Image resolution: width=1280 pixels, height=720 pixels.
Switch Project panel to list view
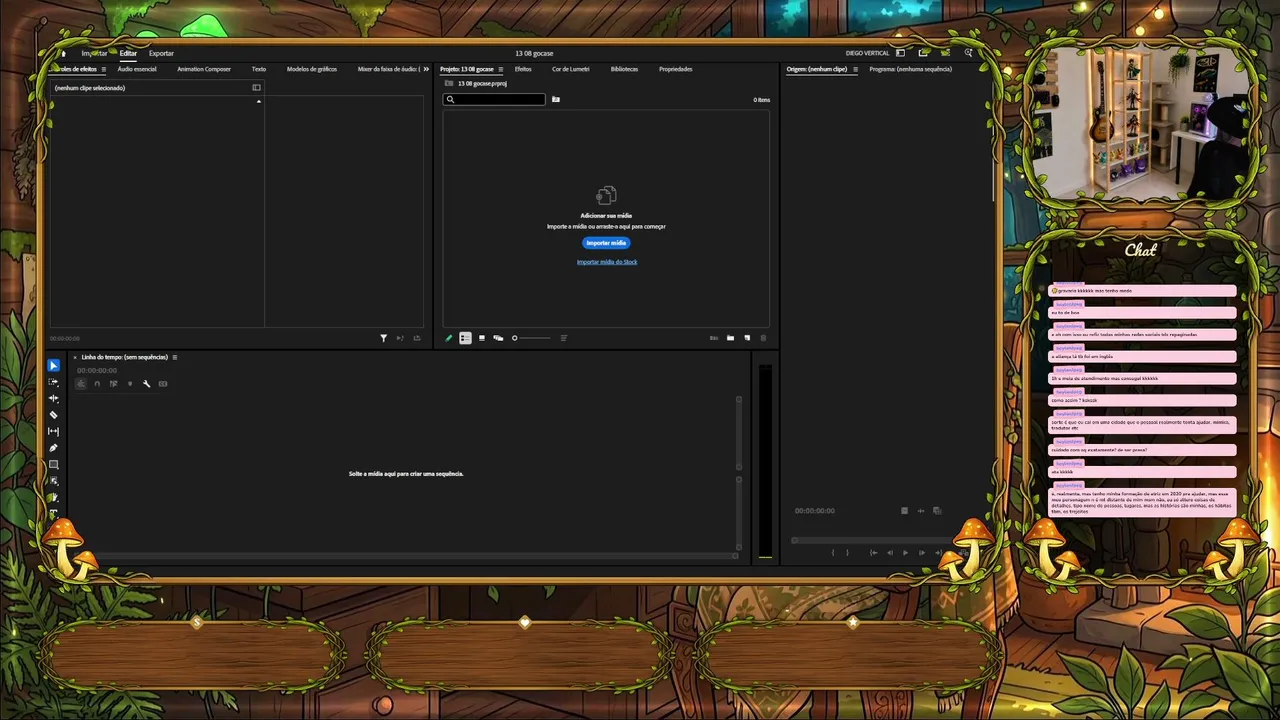(465, 338)
